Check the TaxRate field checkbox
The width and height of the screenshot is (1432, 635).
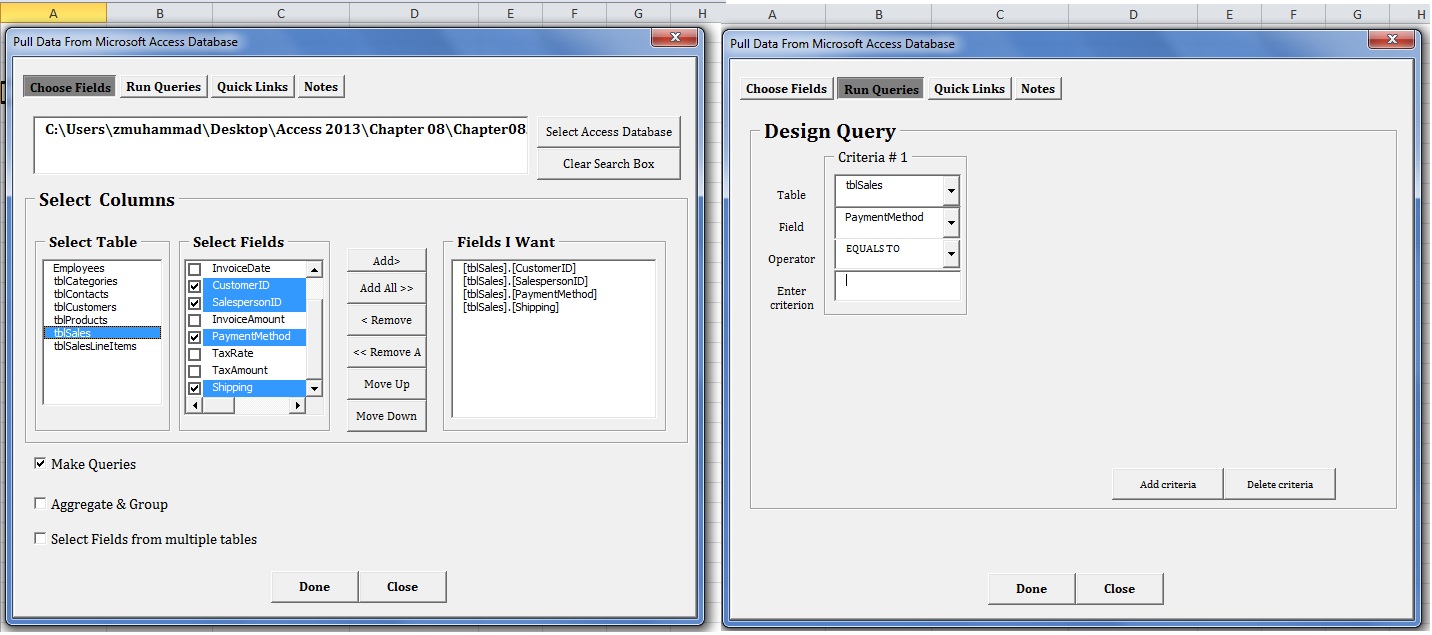tap(195, 354)
